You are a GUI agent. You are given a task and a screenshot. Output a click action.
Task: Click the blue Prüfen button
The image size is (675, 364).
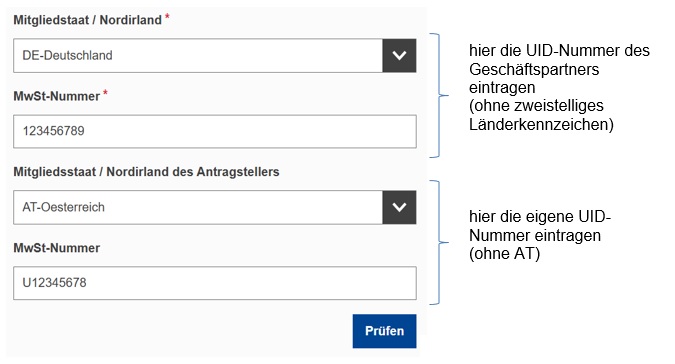pos(384,331)
